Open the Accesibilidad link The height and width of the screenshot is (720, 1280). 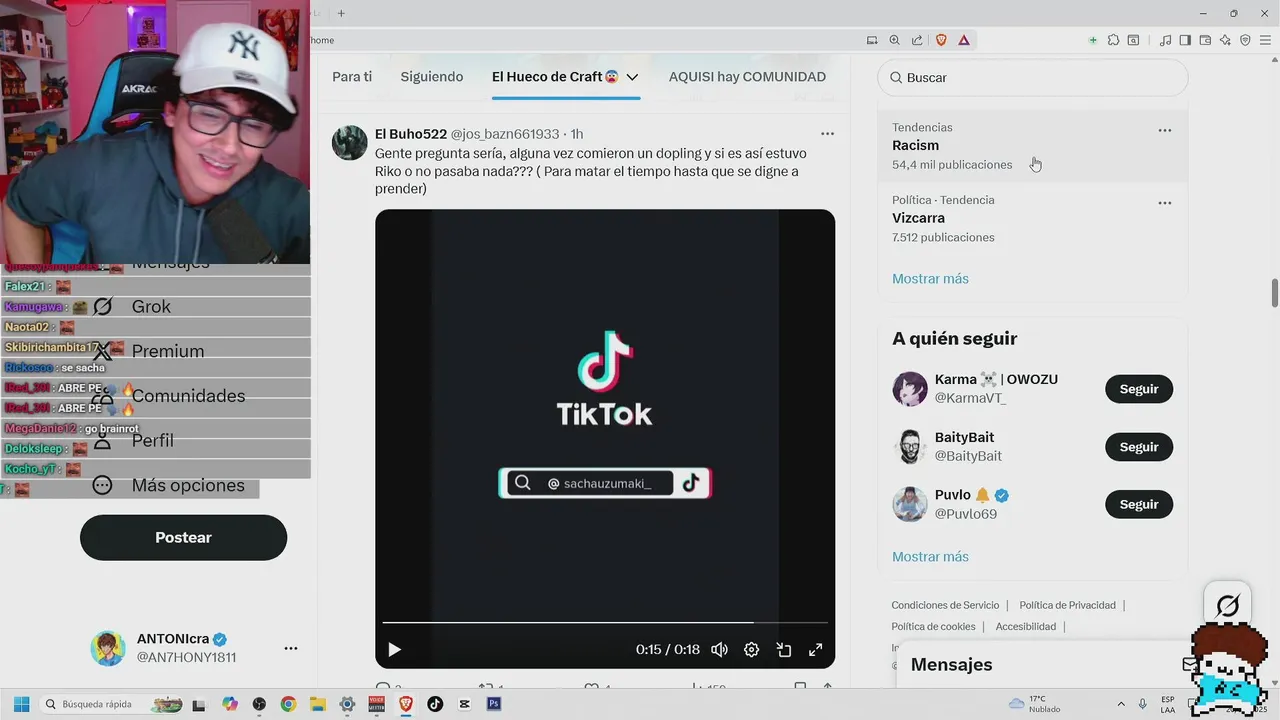click(1025, 627)
